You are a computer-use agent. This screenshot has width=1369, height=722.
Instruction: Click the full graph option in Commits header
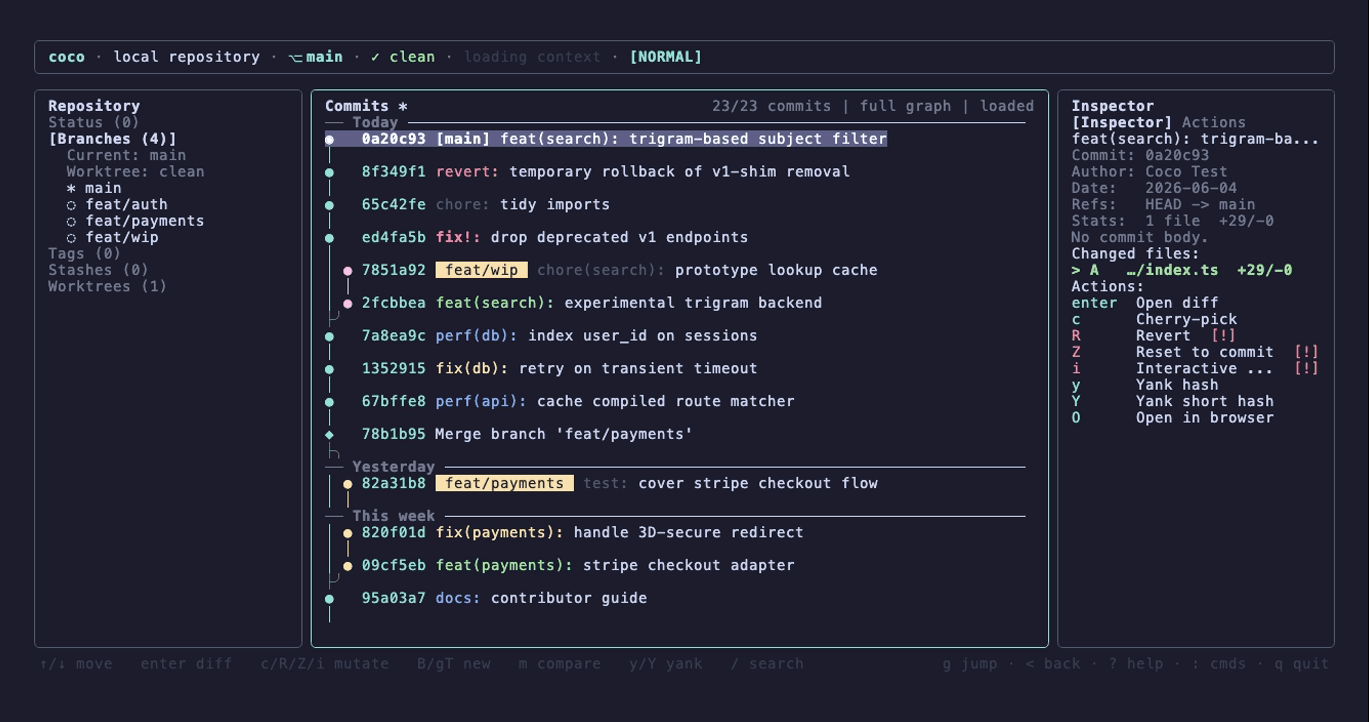point(905,106)
